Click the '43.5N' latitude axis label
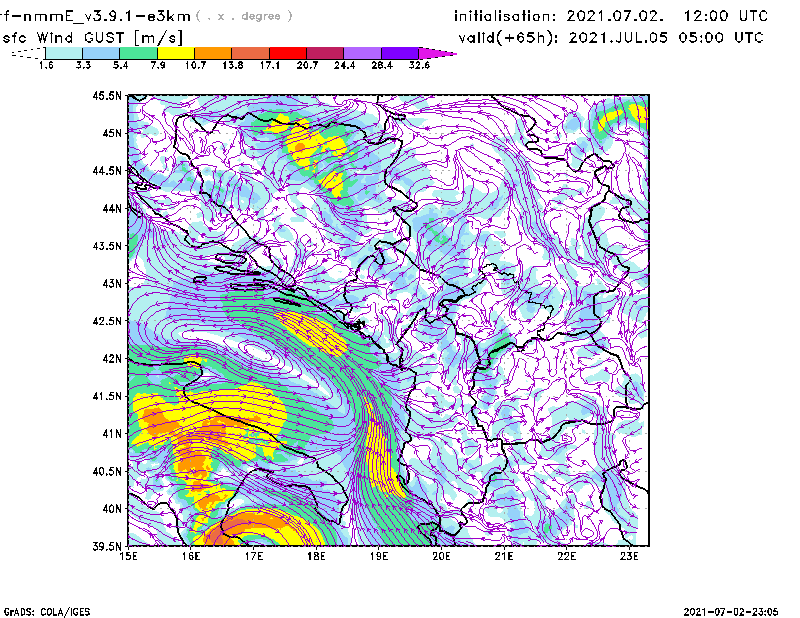The width and height of the screenshot is (800, 618). click(107, 246)
